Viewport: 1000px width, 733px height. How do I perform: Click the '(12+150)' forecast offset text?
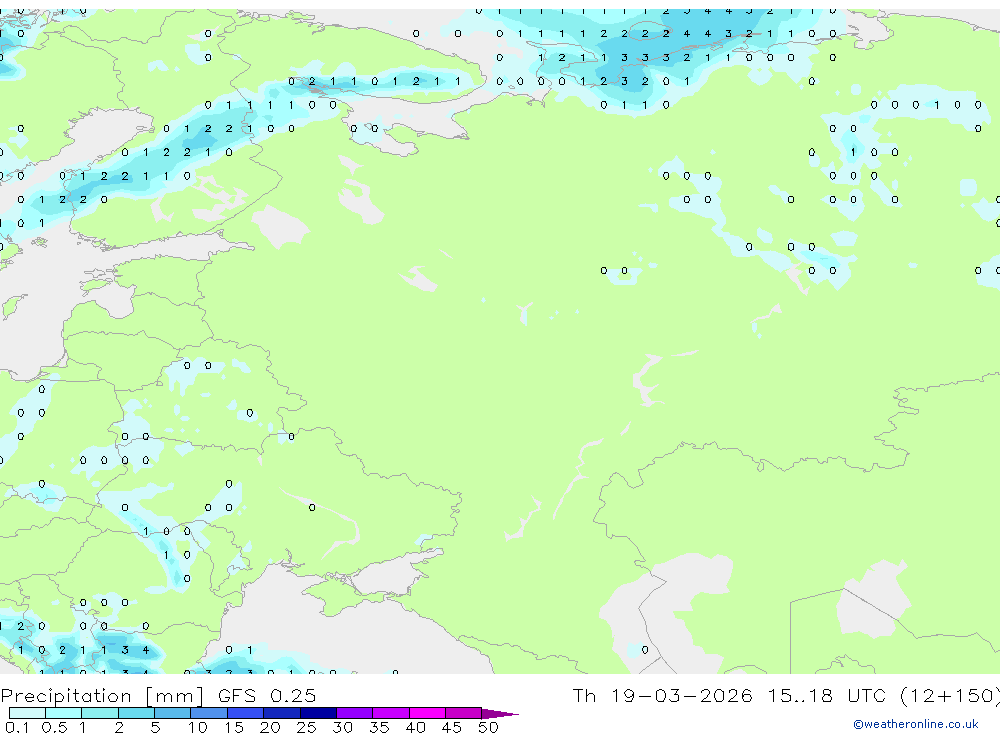pyautogui.click(x=950, y=696)
